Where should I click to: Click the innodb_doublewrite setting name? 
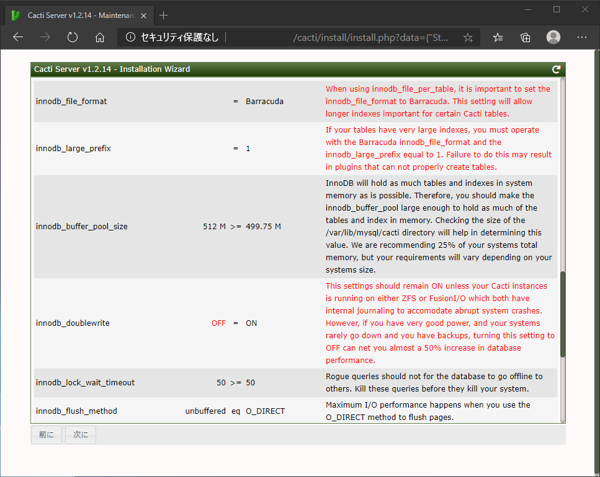pyautogui.click(x=72, y=323)
